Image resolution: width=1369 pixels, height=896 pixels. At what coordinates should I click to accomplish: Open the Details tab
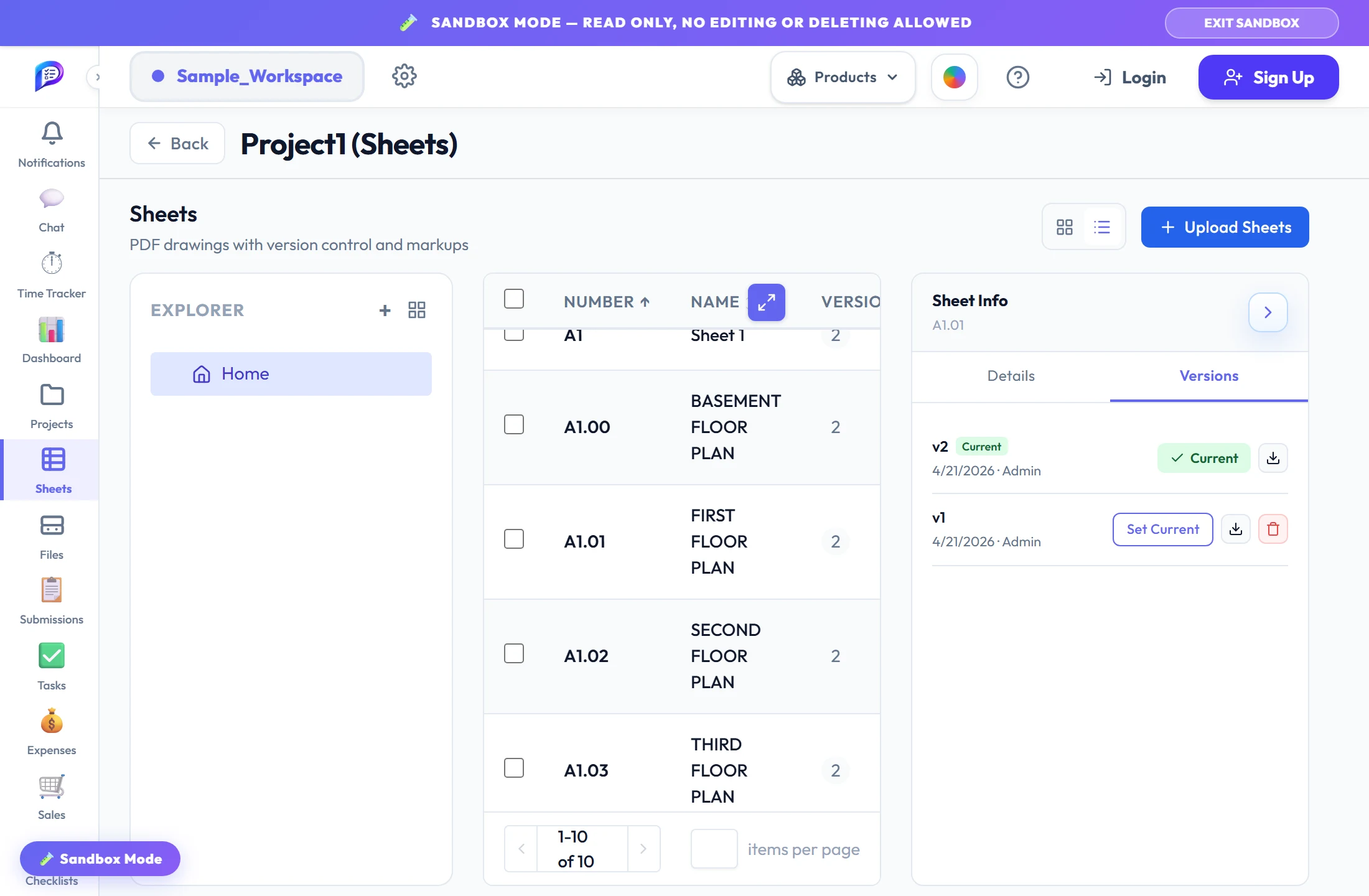tap(1011, 376)
